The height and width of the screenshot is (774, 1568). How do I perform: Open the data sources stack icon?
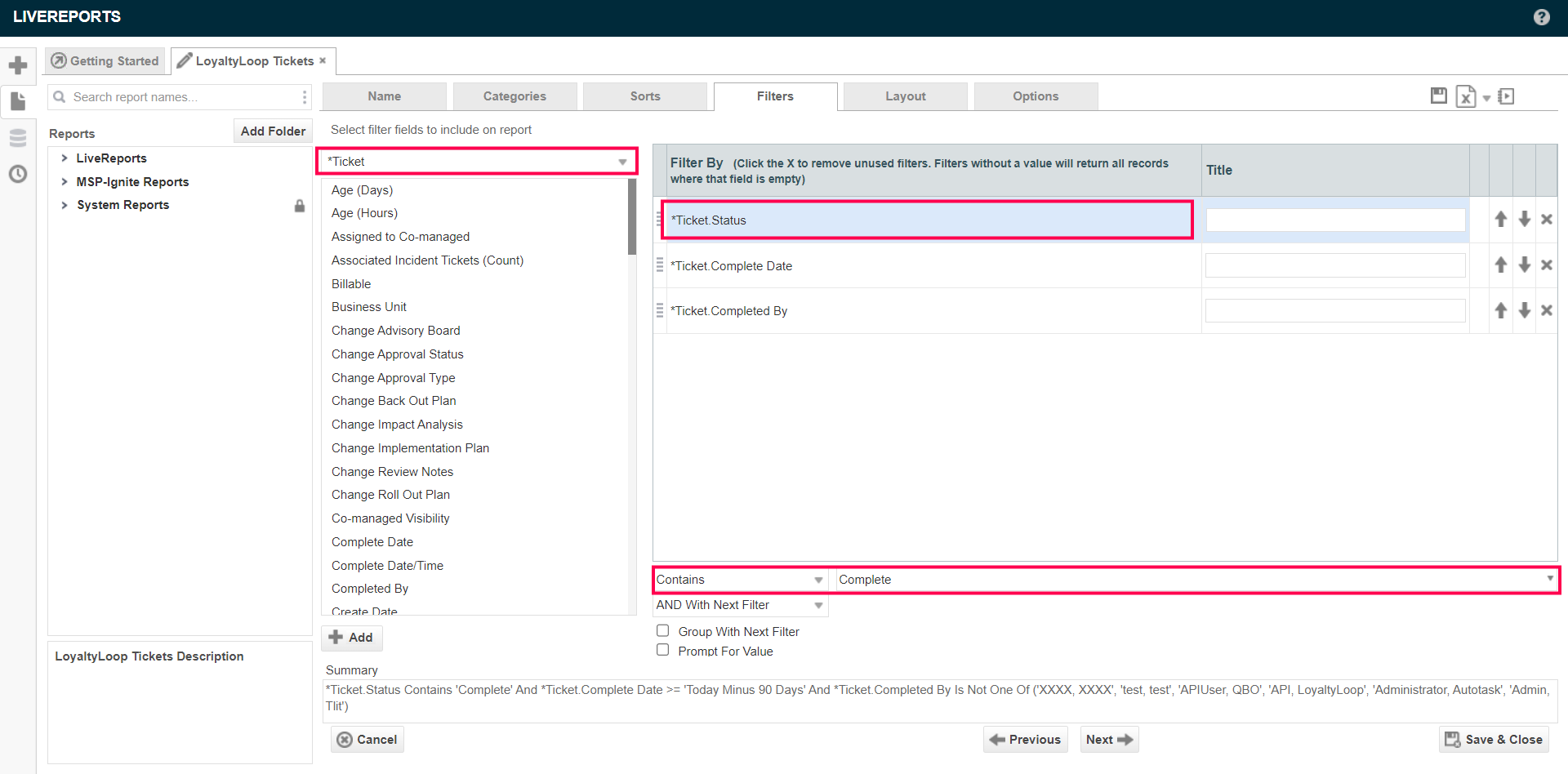pyautogui.click(x=18, y=137)
